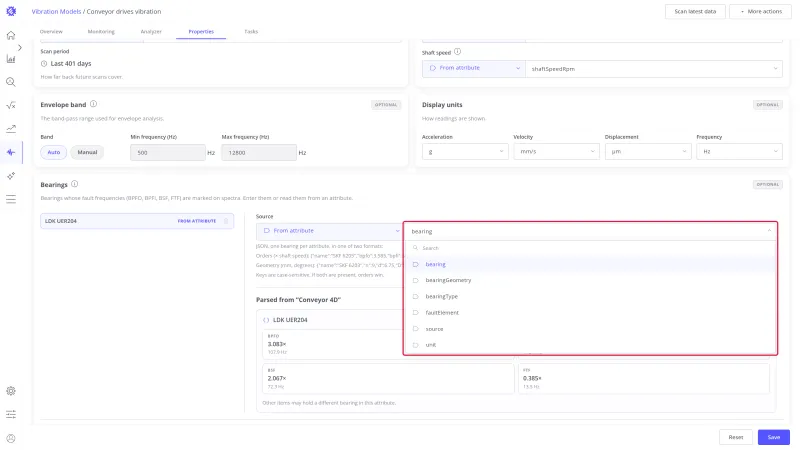This screenshot has width=800, height=450.
Task: Open the settings gear sidebar icon
Action: pyautogui.click(x=11, y=391)
